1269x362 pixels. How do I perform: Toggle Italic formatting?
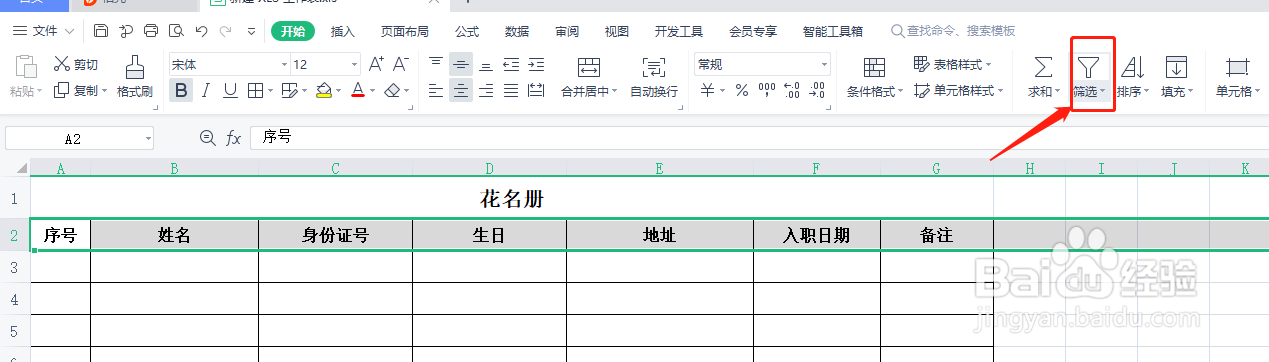click(206, 91)
